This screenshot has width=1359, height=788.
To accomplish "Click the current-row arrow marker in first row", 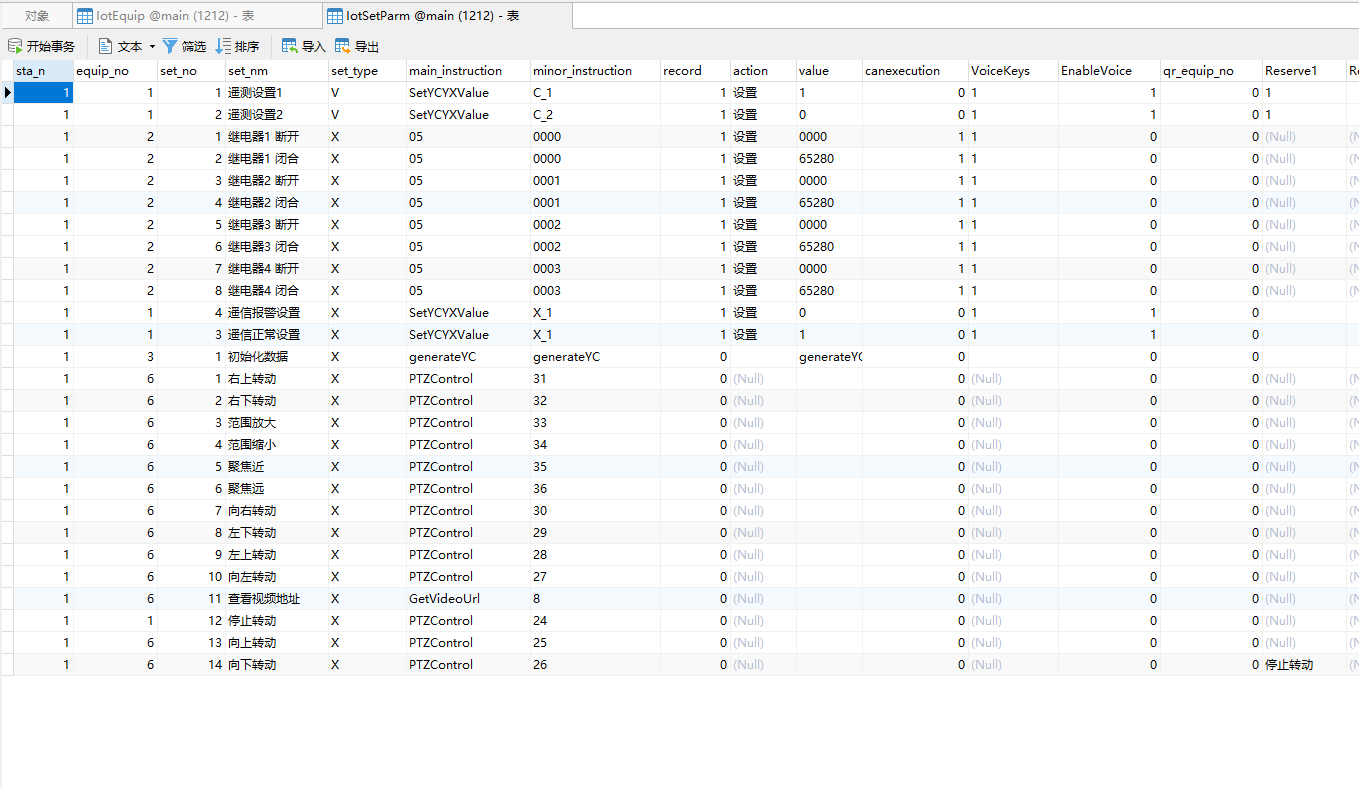I will 8,93.
